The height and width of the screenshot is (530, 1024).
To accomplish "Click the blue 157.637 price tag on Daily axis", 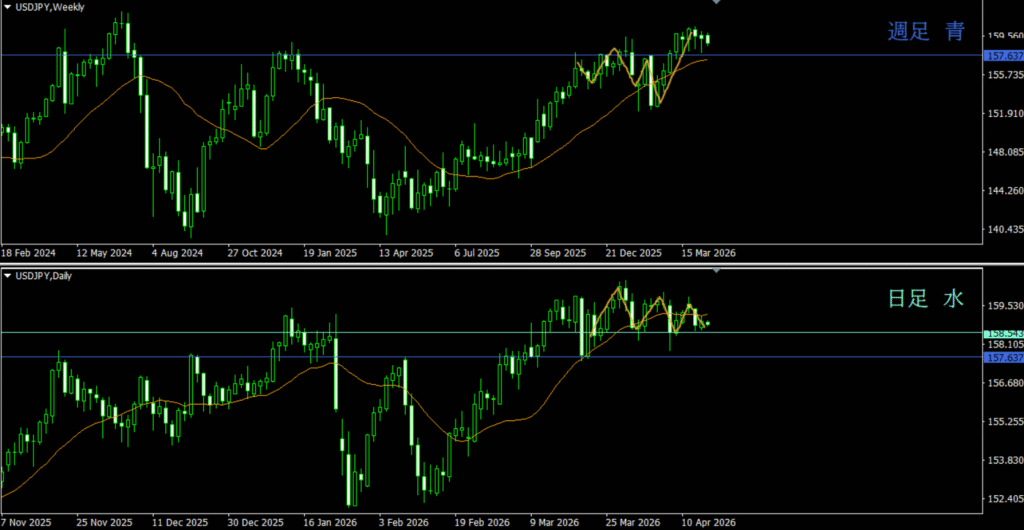I will pos(1003,357).
